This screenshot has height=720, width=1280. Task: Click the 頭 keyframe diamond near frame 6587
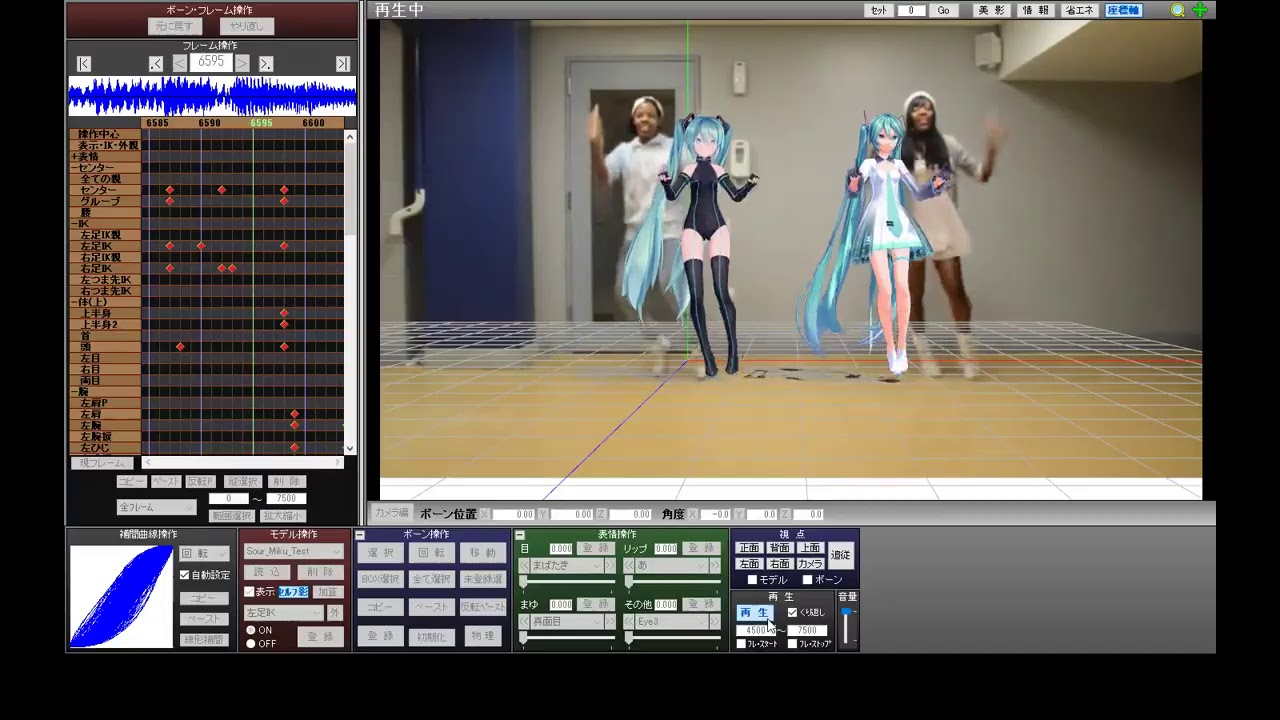tap(180, 347)
